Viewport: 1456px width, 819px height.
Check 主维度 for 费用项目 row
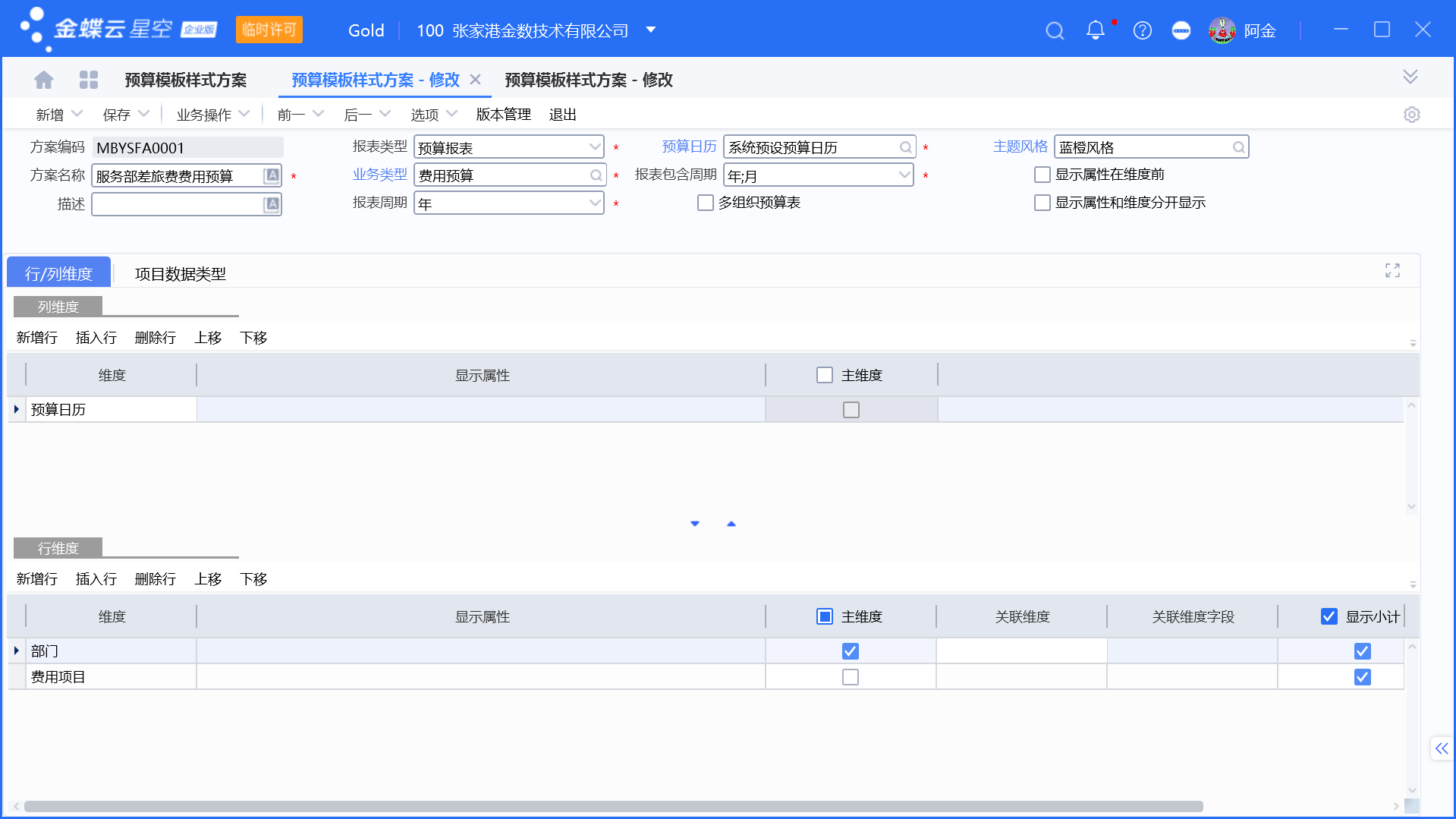(x=851, y=677)
